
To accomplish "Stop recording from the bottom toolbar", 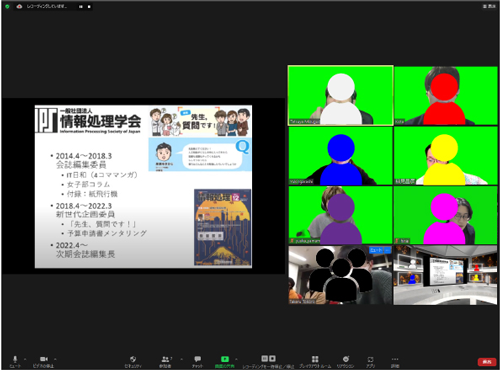I will coord(272,359).
